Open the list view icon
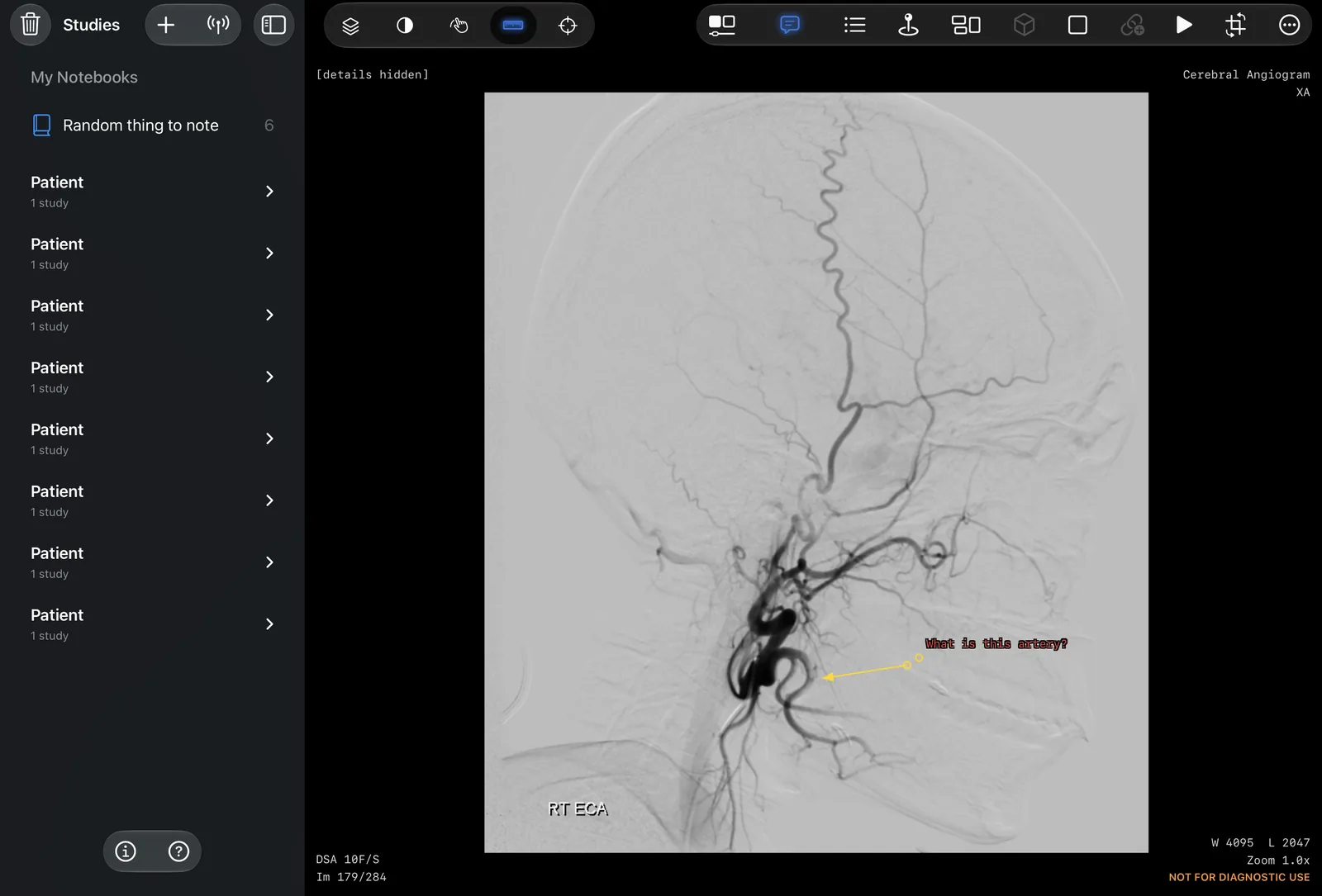 (854, 26)
